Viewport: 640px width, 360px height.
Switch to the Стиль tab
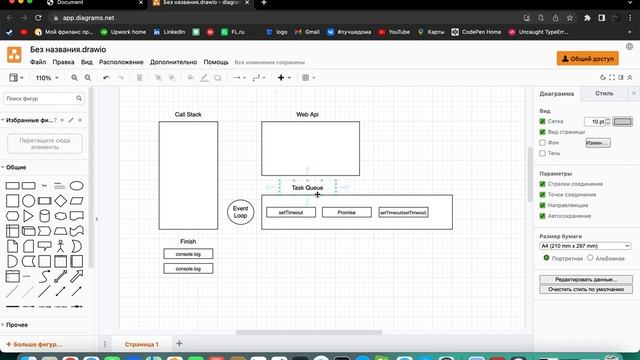coord(604,93)
